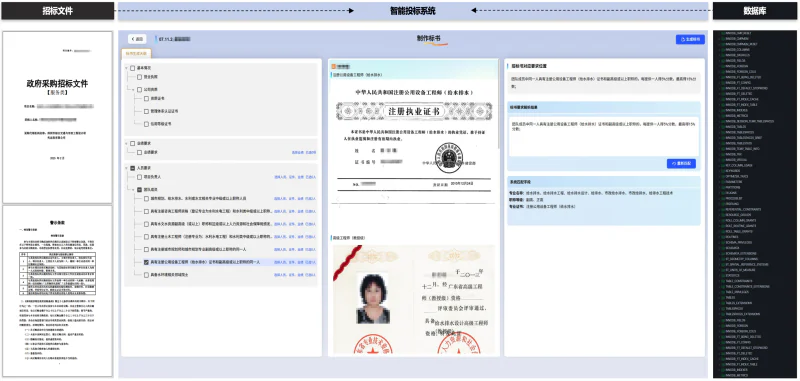Screen dimensions: 800x381
Task: Click the 制作标书 page title
Action: (x=429, y=39)
